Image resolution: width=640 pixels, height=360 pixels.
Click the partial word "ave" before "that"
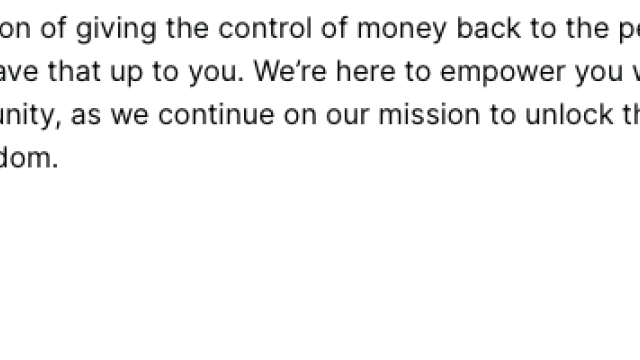[x=19, y=73]
